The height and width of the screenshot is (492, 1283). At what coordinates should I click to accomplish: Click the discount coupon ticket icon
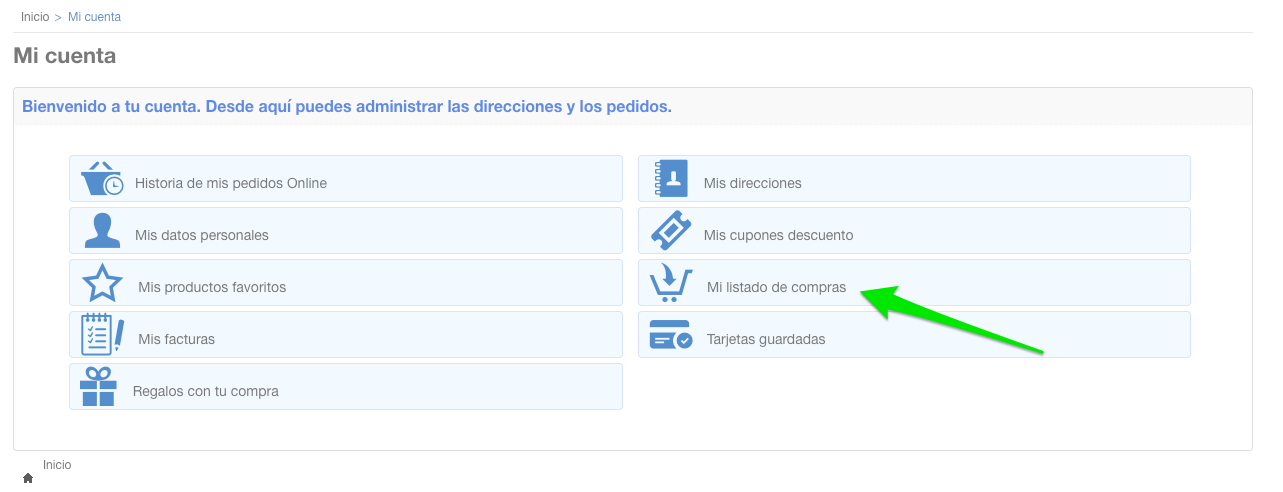click(671, 231)
